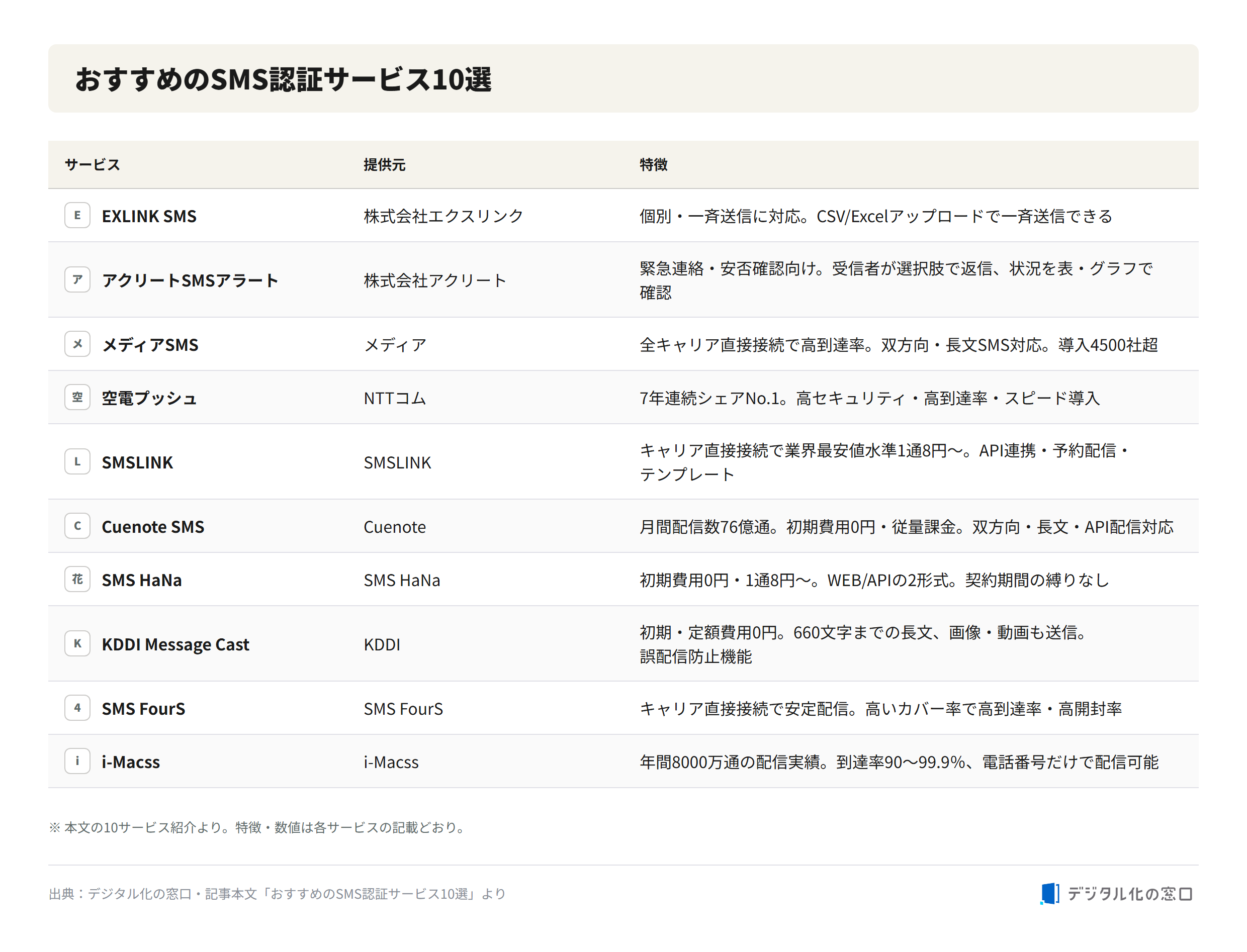Click provider cell i-Macss

point(391,761)
